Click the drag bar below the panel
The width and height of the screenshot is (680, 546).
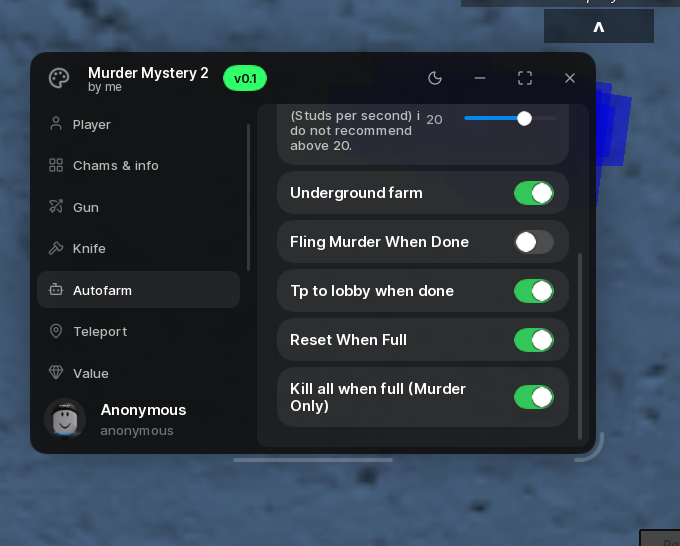tap(313, 460)
